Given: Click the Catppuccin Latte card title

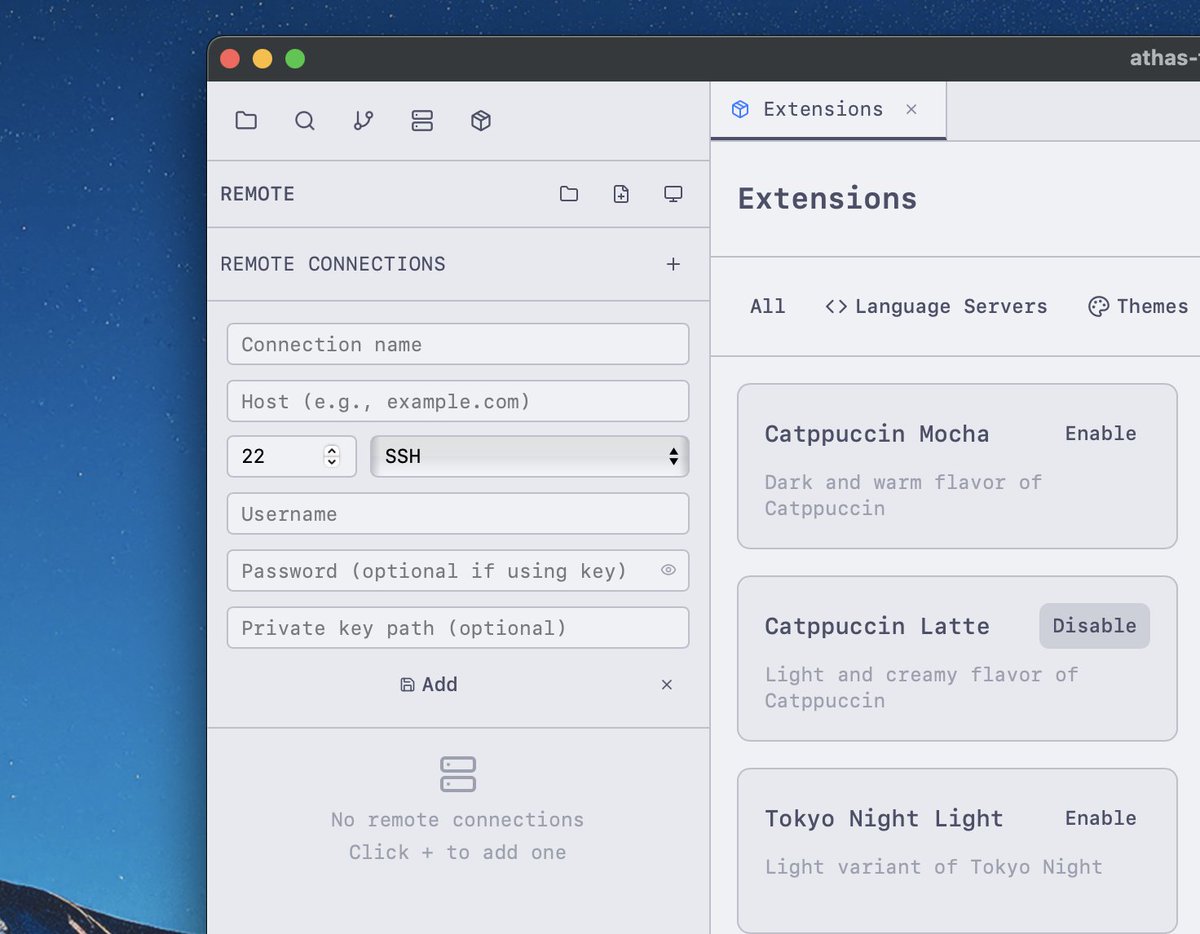Looking at the screenshot, I should click(x=877, y=626).
